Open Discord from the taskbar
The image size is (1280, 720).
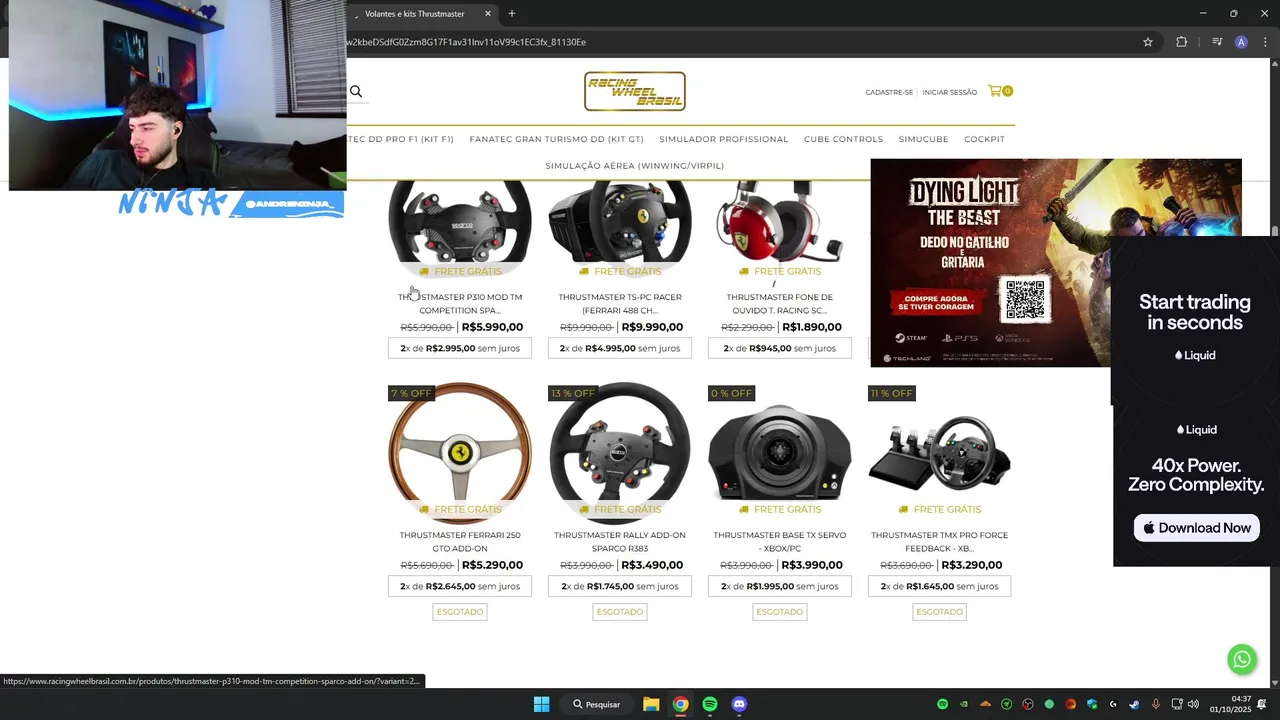pos(739,704)
